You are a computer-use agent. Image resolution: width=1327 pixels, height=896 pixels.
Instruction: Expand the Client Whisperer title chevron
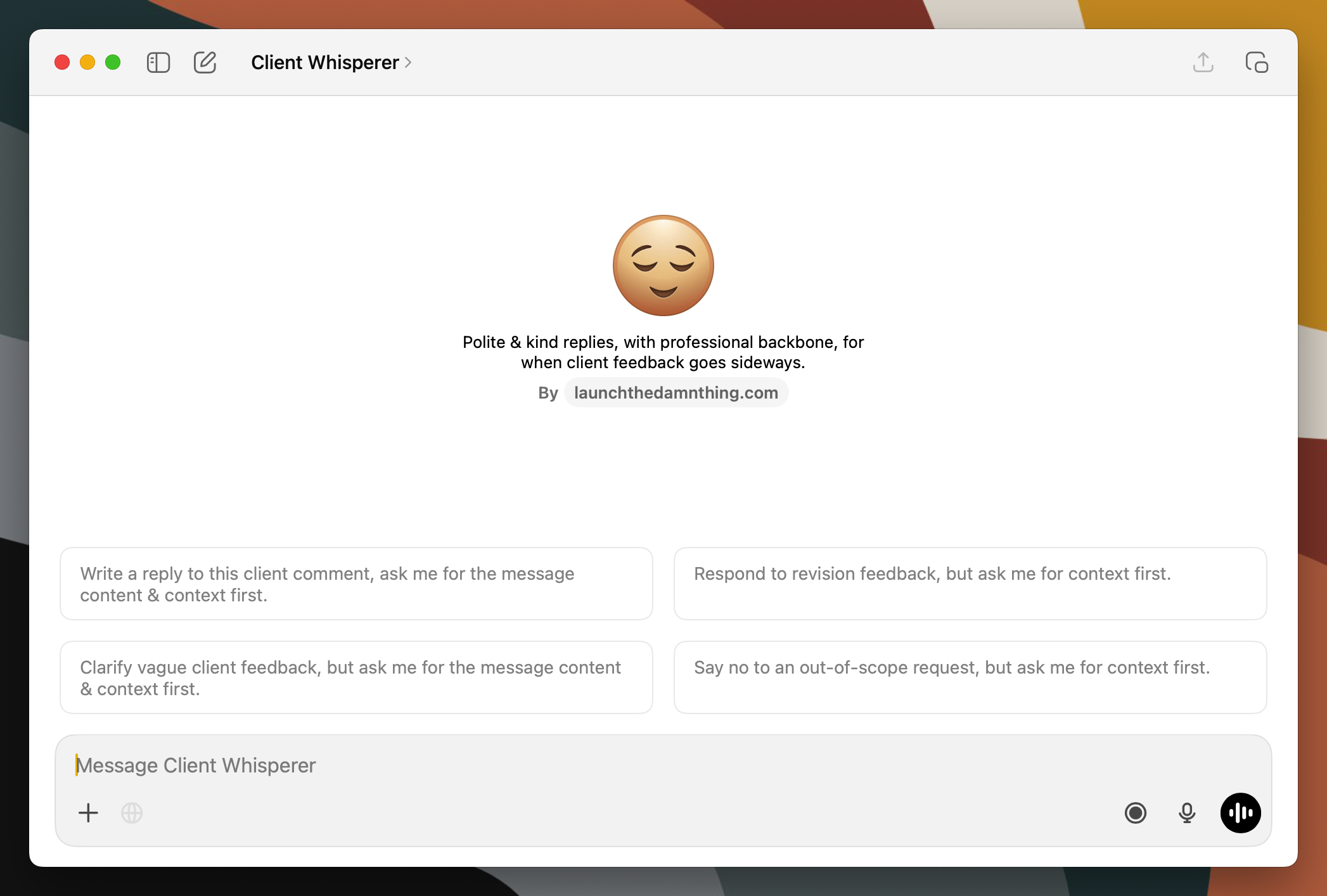[408, 63]
